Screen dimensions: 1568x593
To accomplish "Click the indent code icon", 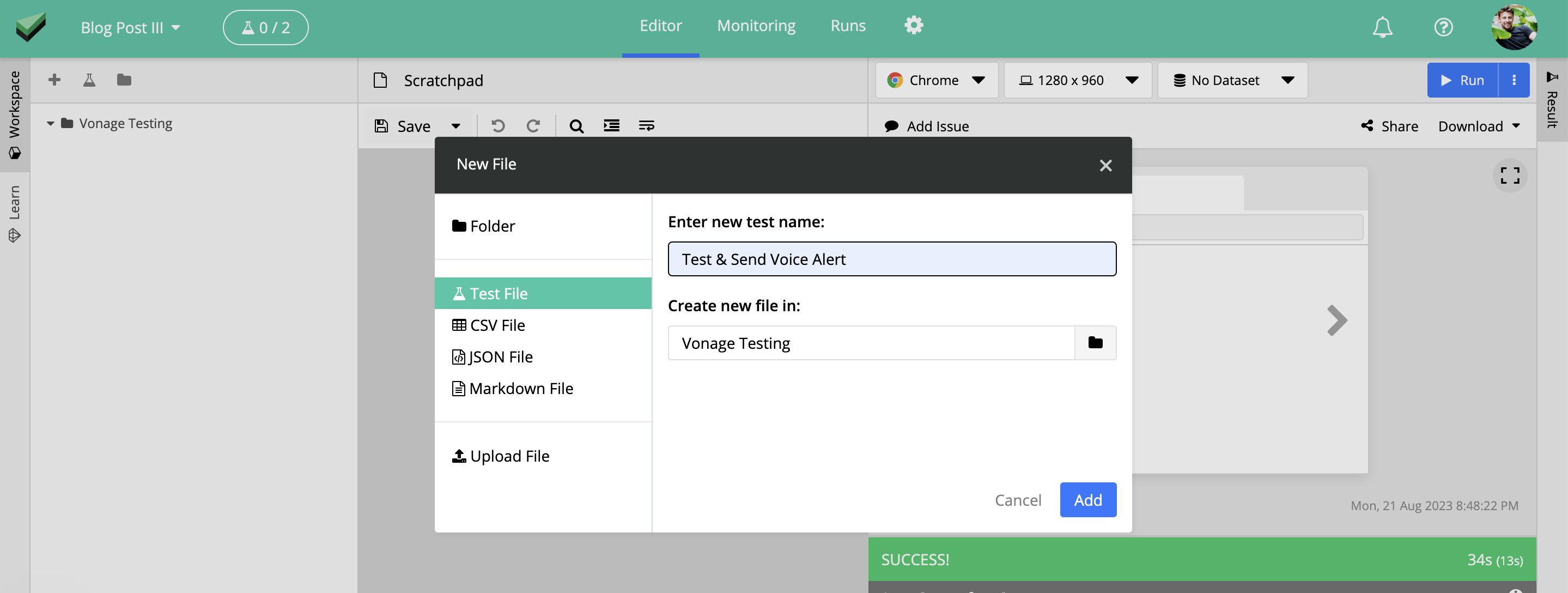I will coord(611,126).
